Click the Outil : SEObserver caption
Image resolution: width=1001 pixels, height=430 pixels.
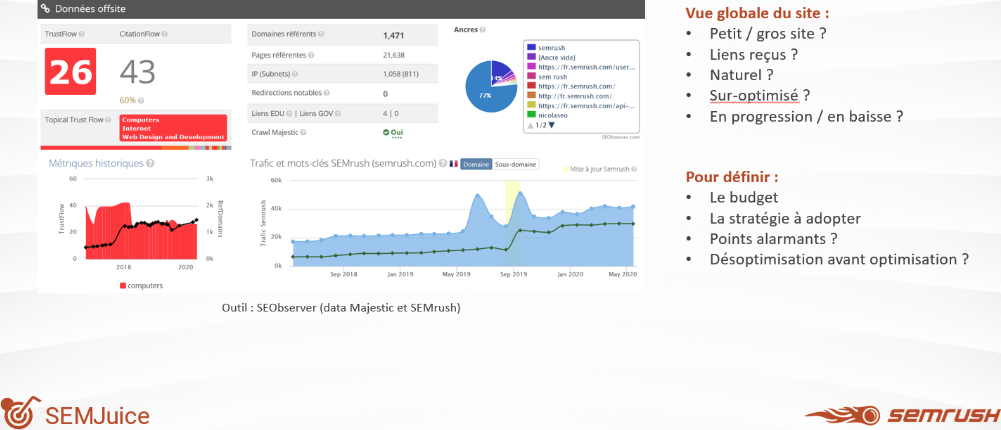tap(341, 308)
